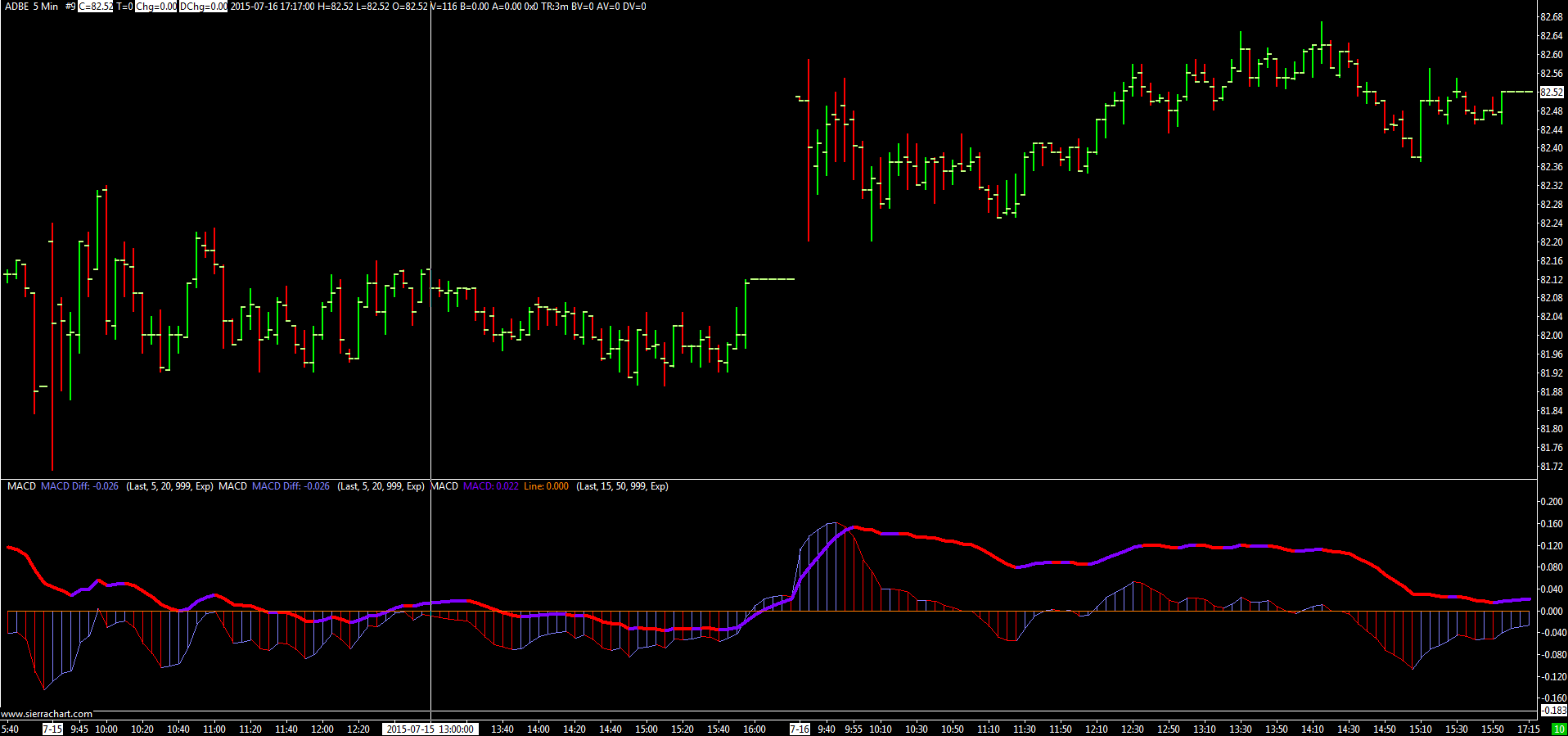Click the 9:55 time axis label

[x=854, y=729]
